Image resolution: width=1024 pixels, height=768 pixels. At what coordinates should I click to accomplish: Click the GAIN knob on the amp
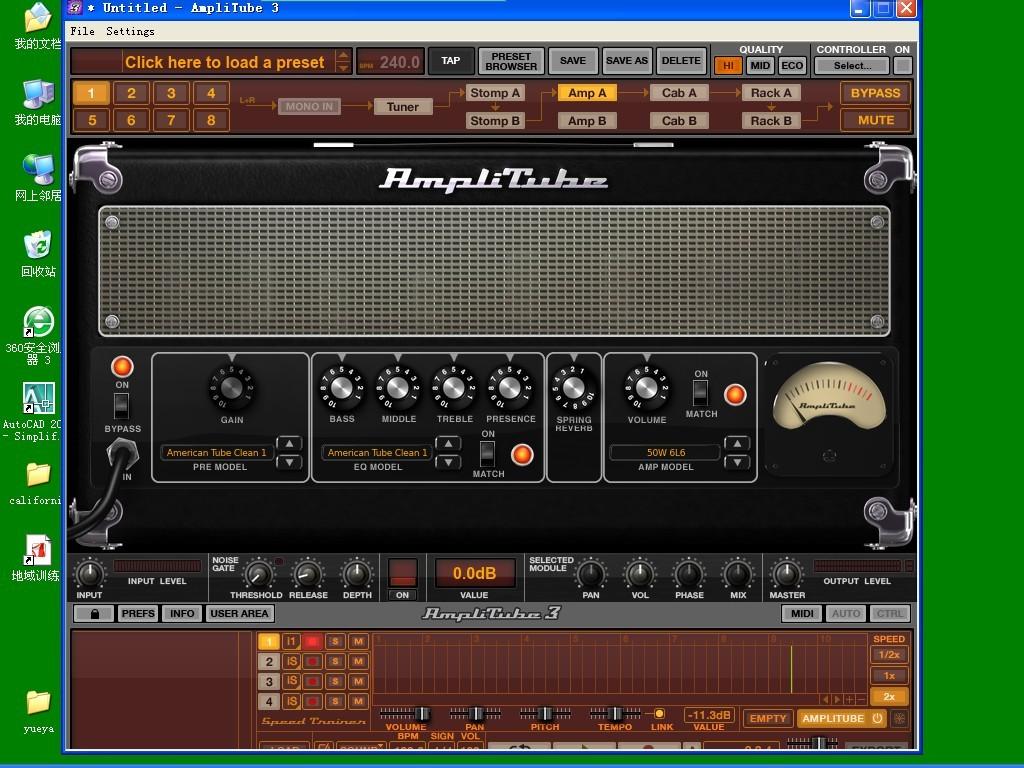click(x=231, y=388)
